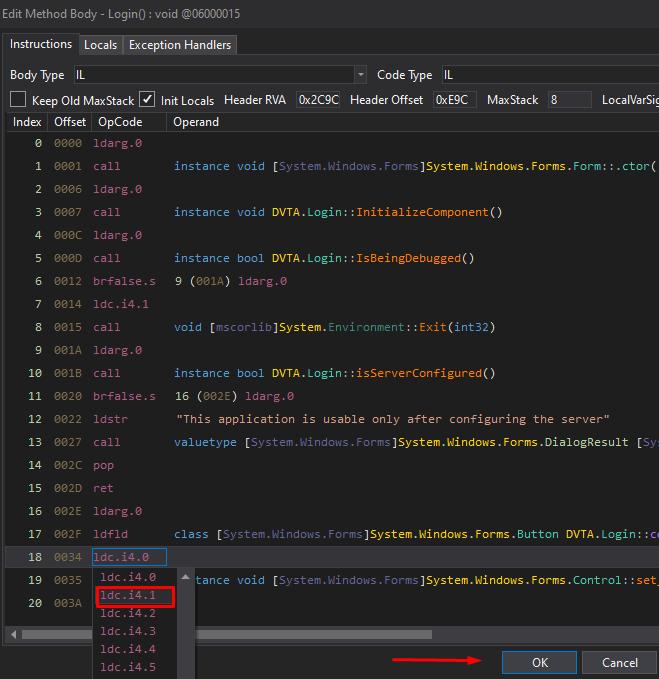This screenshot has width=659, height=679.
Task: Click the Header Offset text box
Action: point(454,100)
